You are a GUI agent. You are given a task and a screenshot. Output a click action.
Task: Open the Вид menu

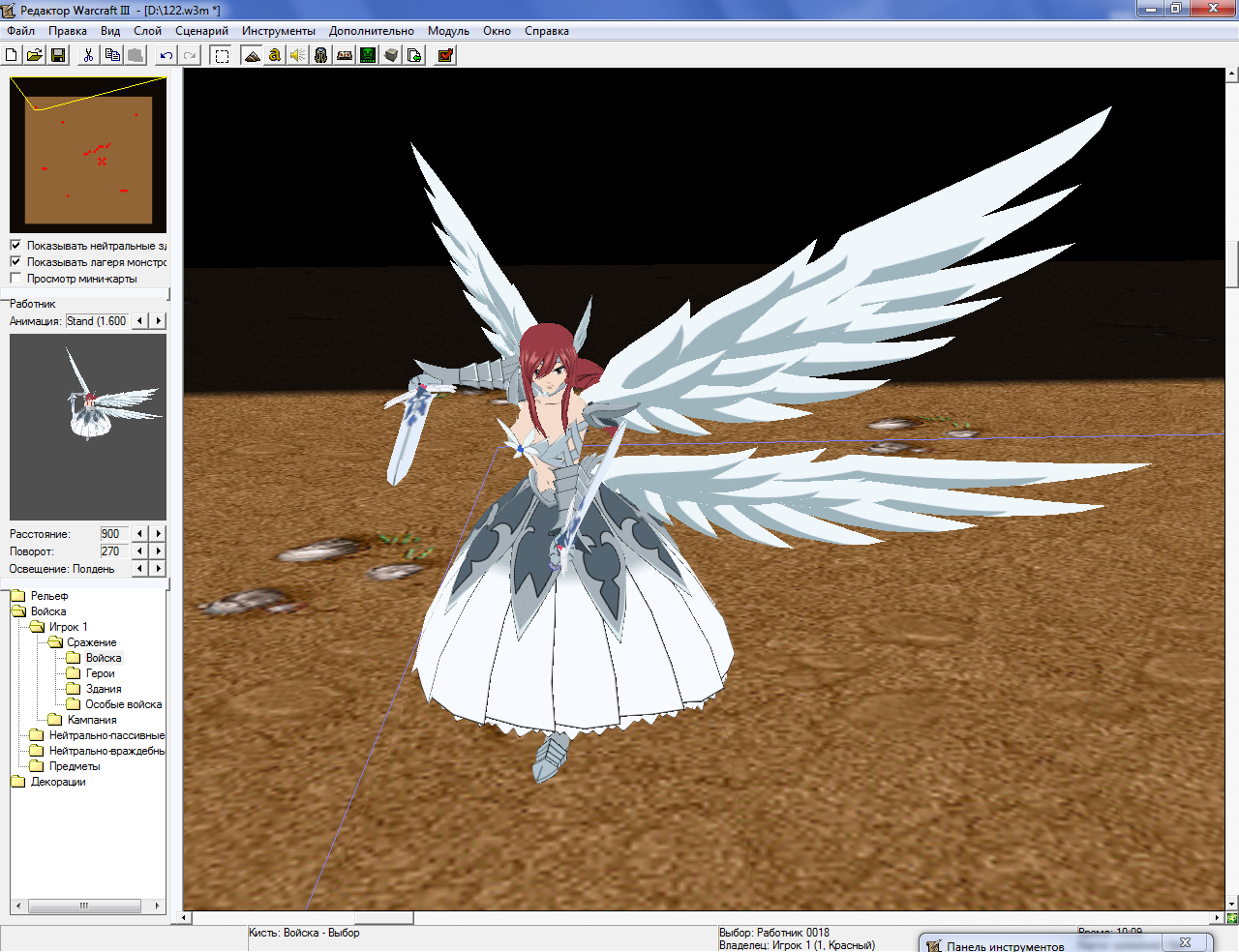pos(110,31)
